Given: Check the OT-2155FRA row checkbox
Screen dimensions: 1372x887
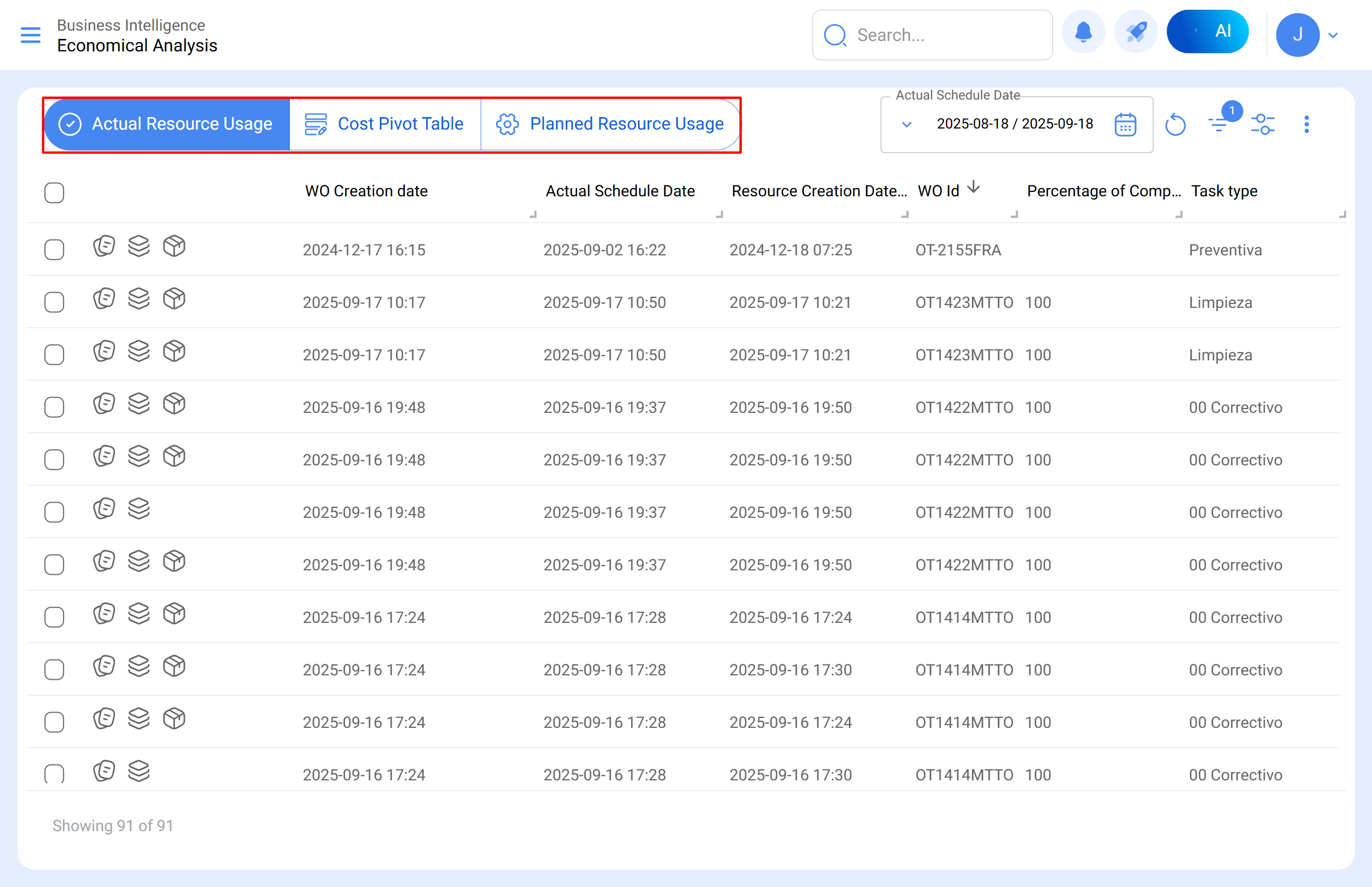Looking at the screenshot, I should (54, 250).
